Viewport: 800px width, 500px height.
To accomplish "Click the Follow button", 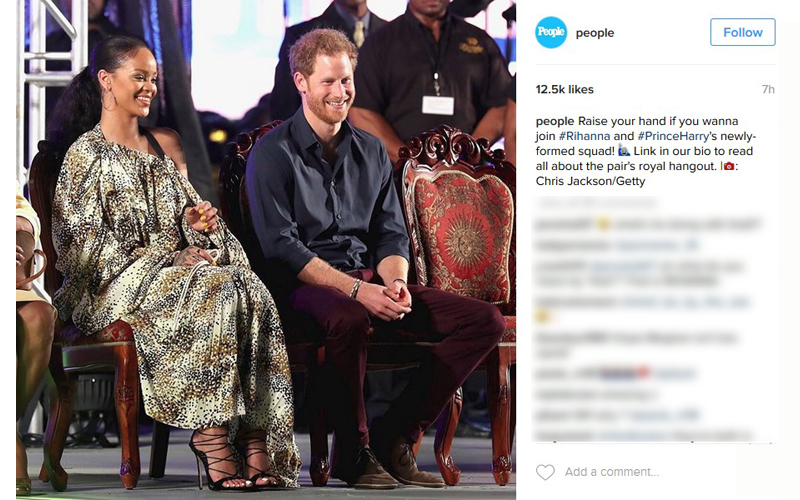I will [x=742, y=32].
